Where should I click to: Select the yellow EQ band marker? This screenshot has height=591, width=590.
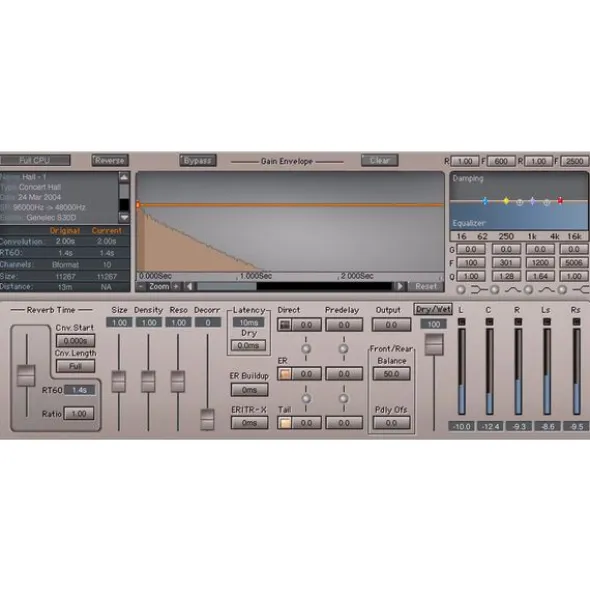coord(506,201)
